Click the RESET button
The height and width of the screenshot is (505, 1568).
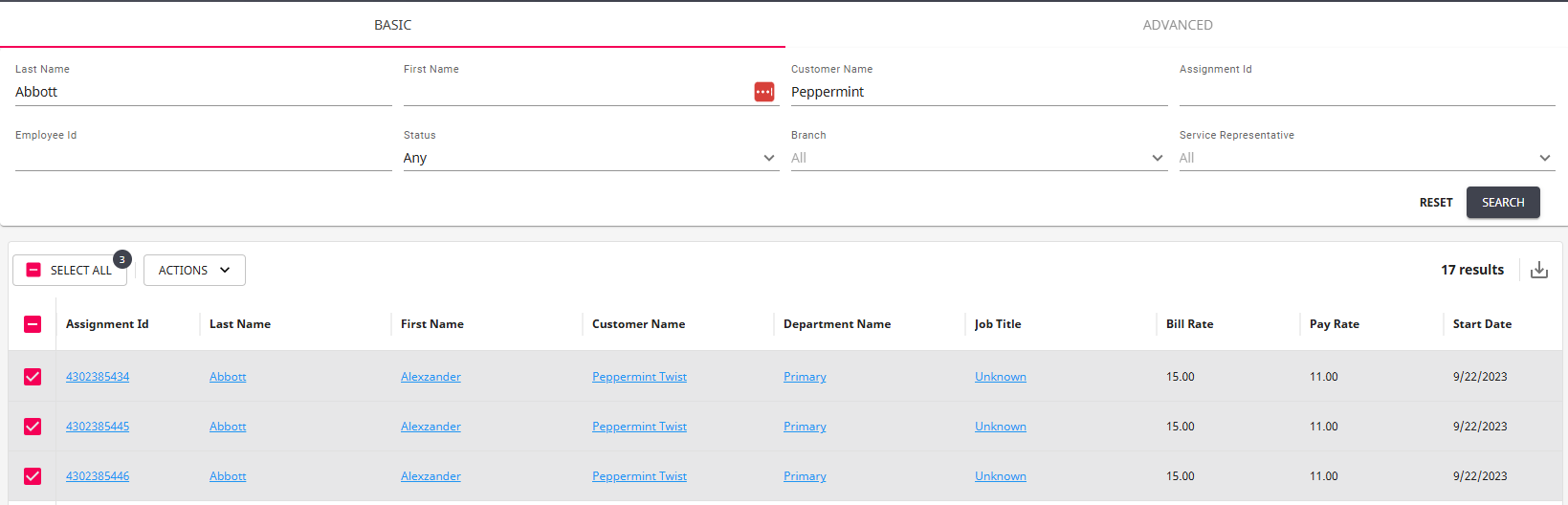(1436, 203)
